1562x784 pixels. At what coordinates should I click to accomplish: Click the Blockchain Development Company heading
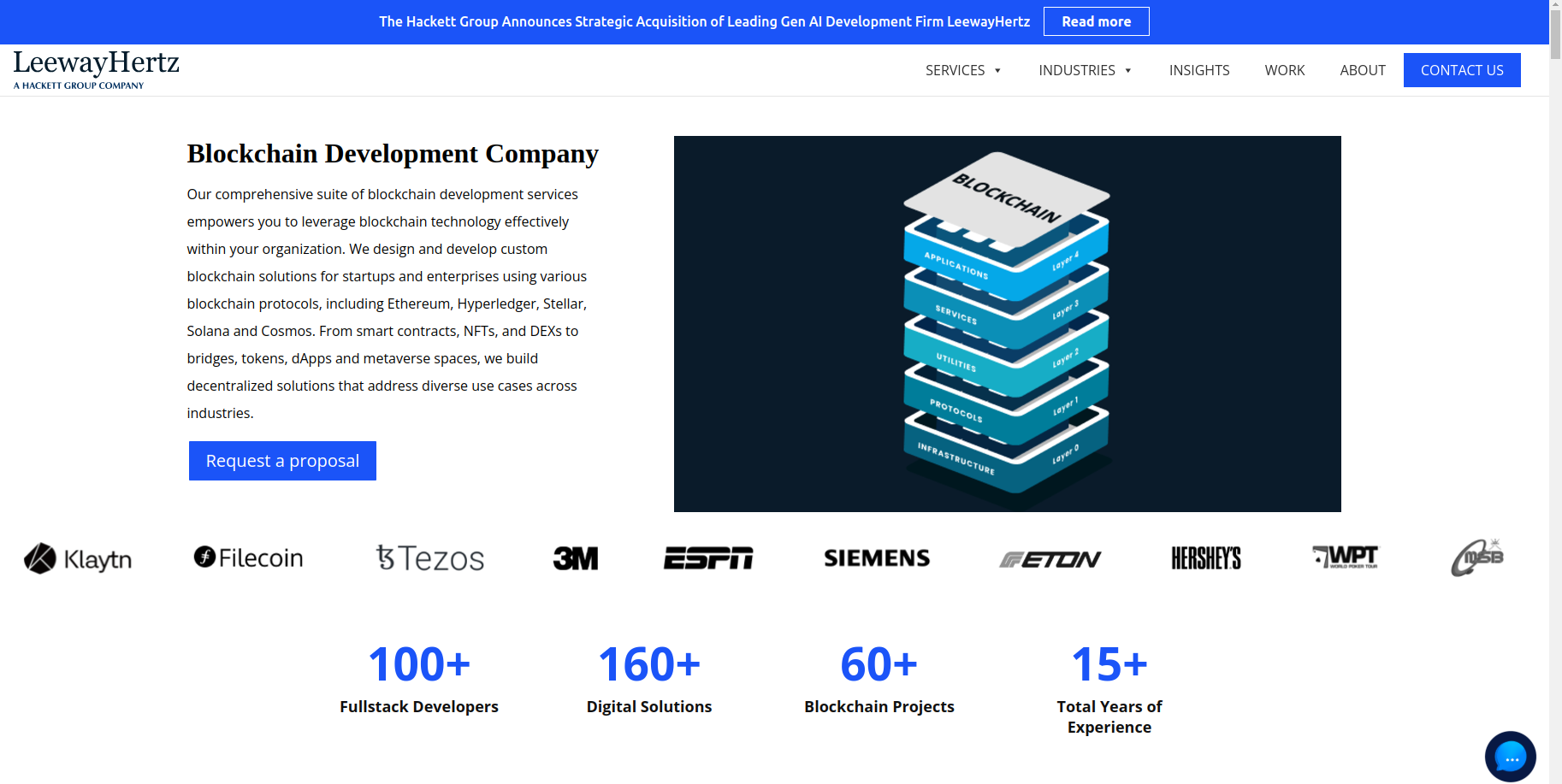(x=393, y=154)
